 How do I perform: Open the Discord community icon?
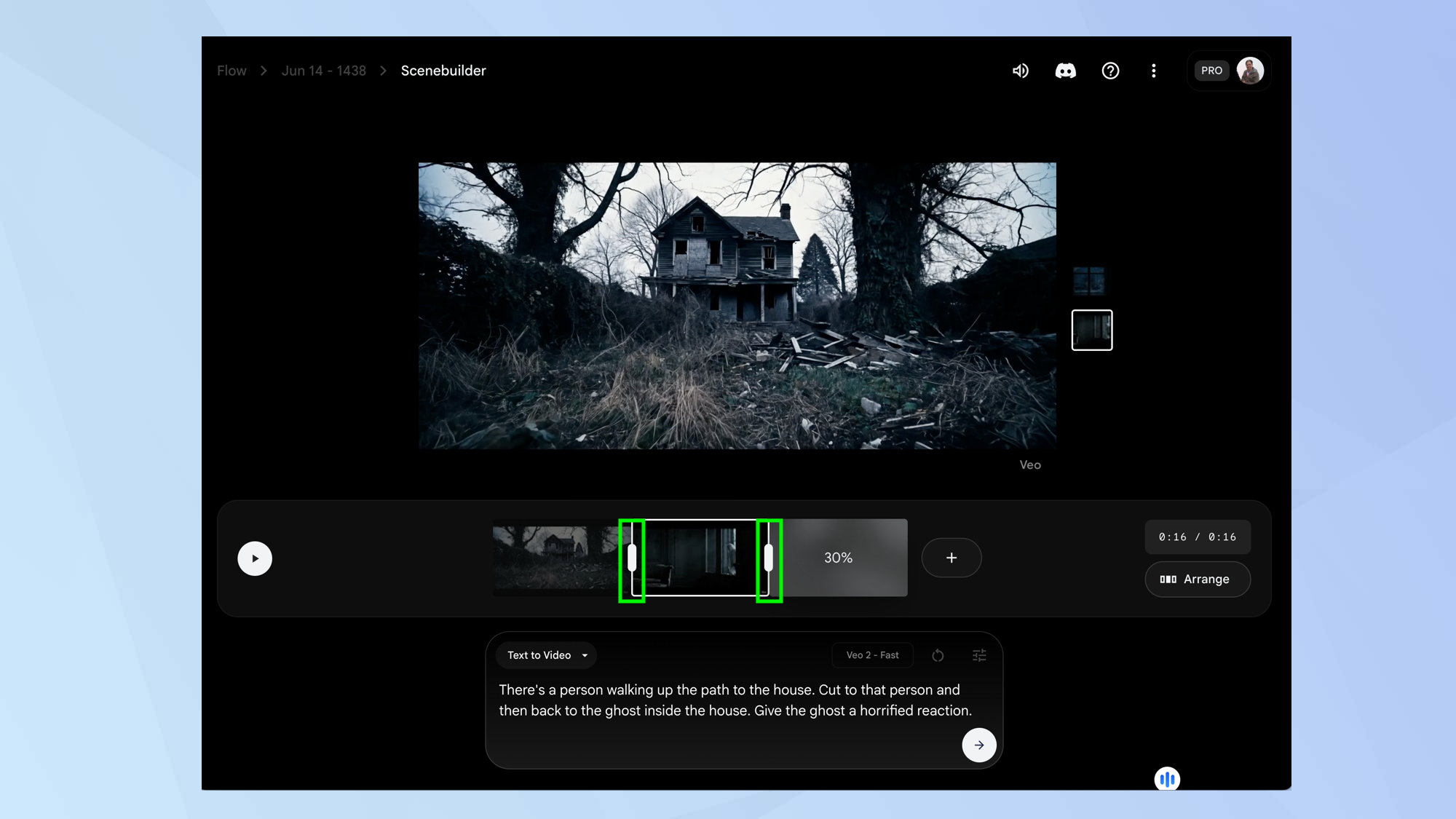pyautogui.click(x=1065, y=71)
